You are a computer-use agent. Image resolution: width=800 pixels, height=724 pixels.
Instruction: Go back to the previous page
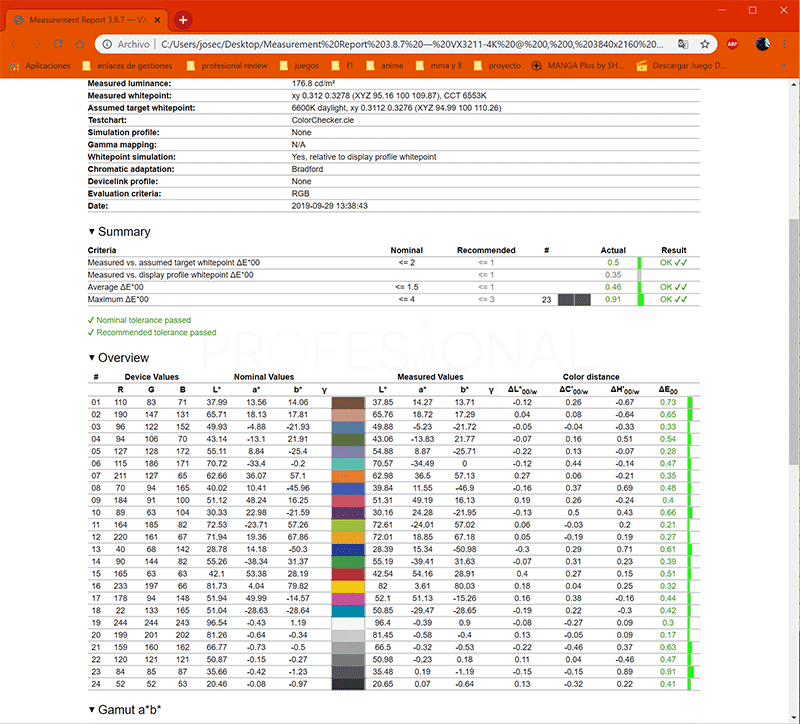click(x=15, y=44)
